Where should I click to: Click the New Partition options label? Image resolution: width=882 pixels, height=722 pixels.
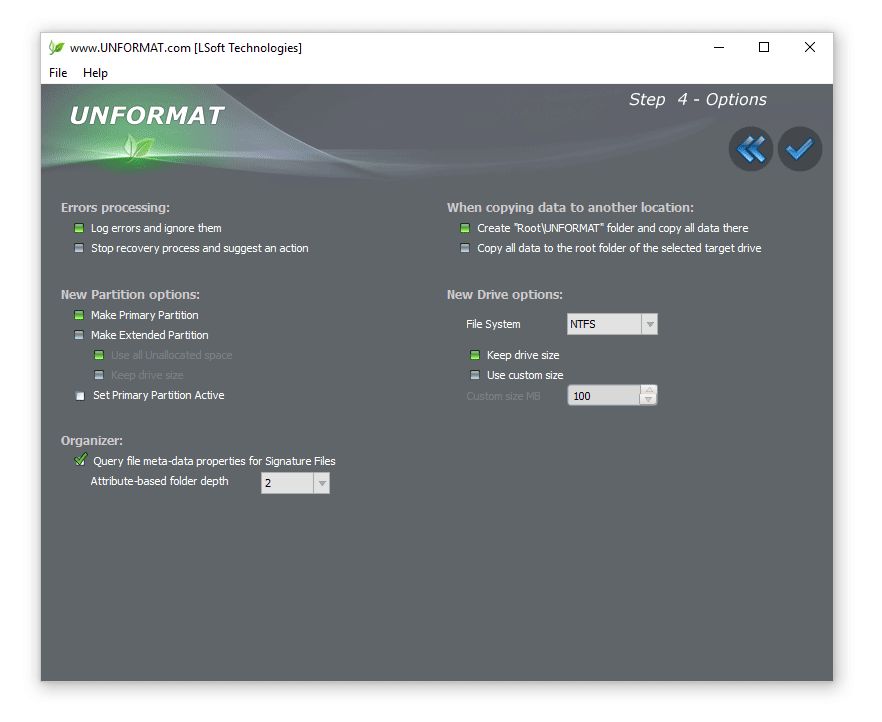[x=130, y=295]
